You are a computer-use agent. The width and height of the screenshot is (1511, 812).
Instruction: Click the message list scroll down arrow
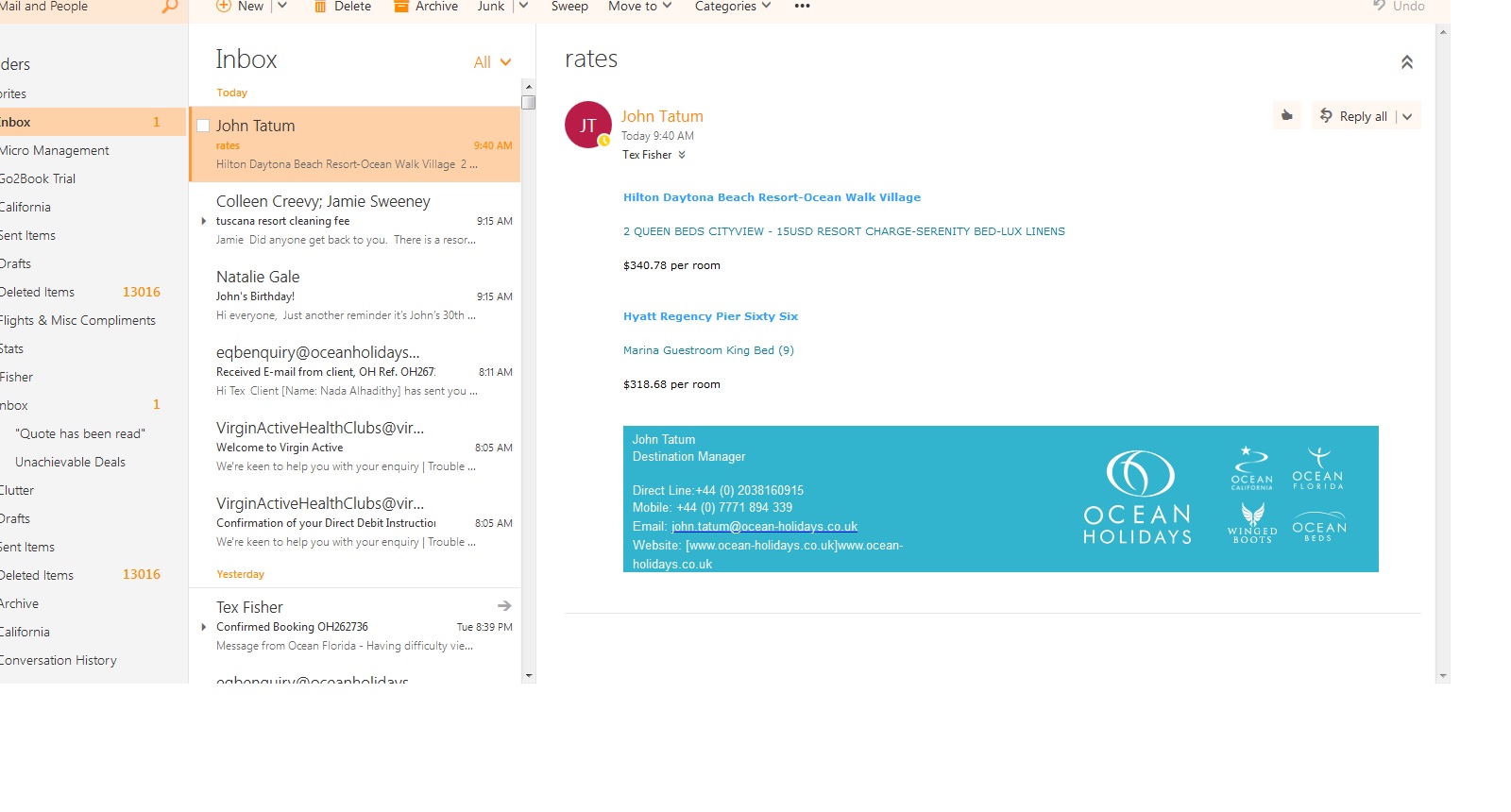529,676
